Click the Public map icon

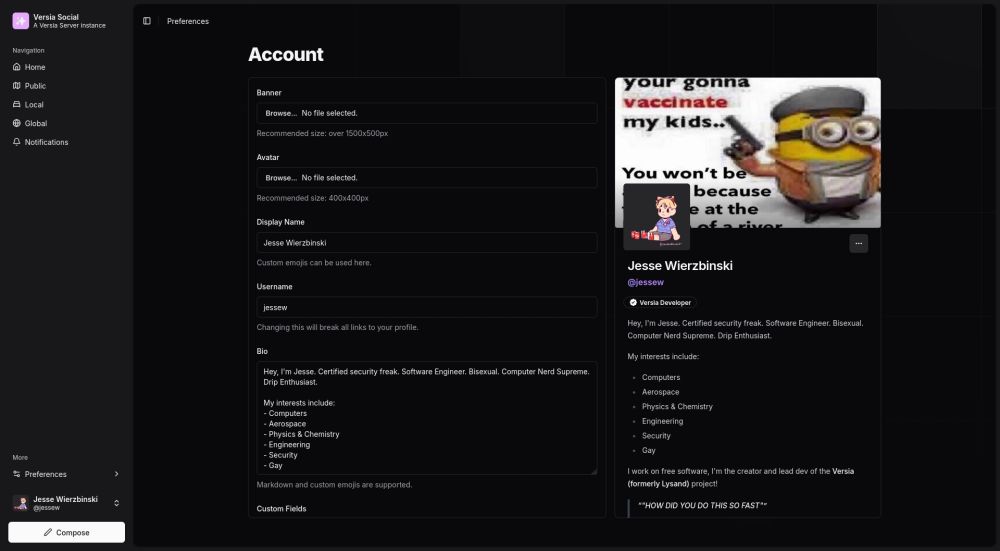(x=17, y=85)
